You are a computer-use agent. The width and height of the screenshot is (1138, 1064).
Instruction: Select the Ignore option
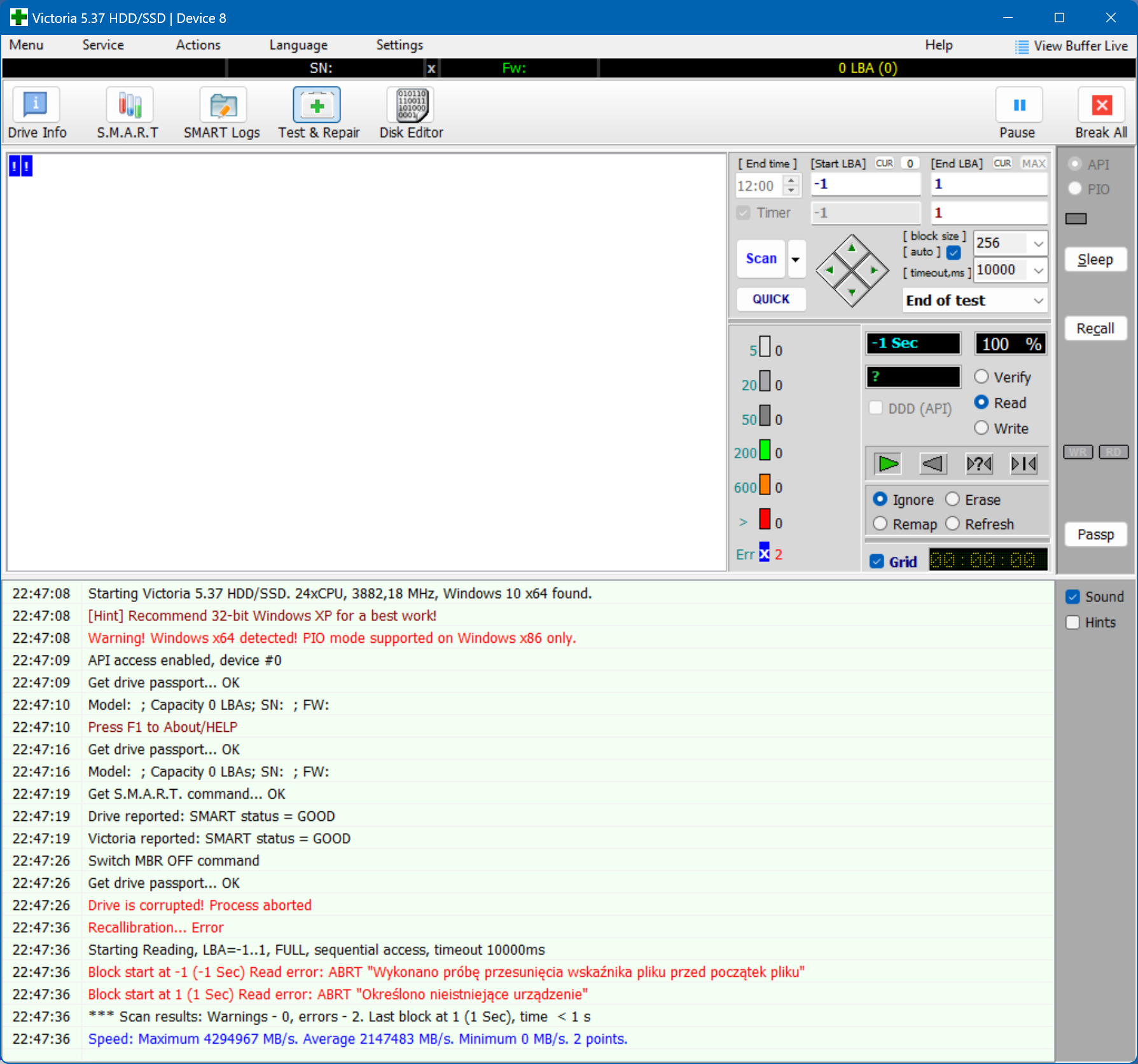[x=880, y=499]
